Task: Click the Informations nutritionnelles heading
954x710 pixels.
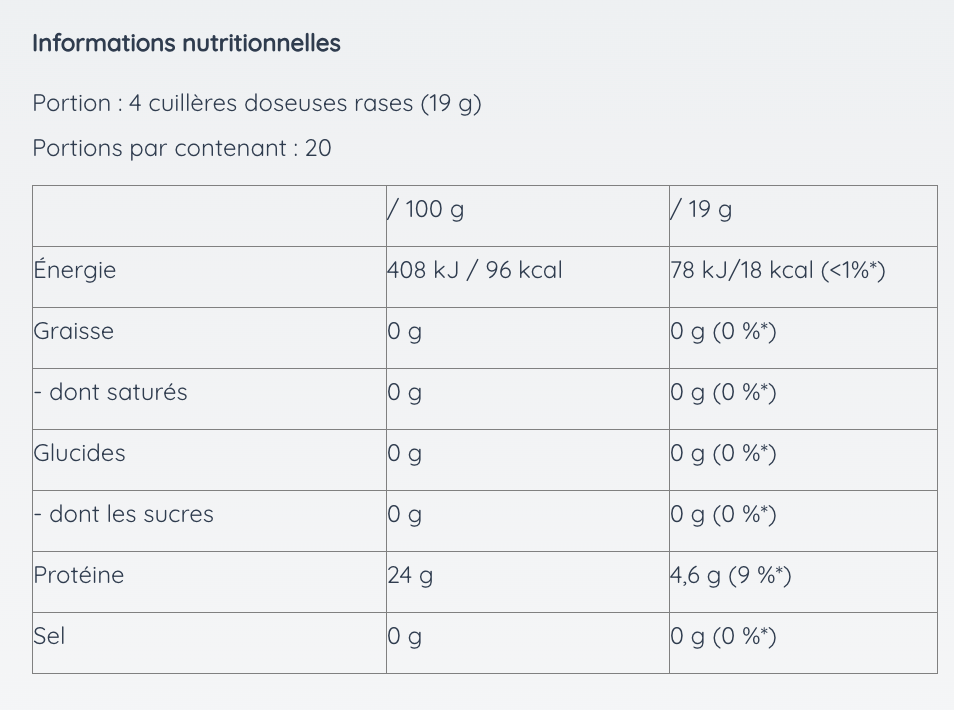Action: coord(186,43)
